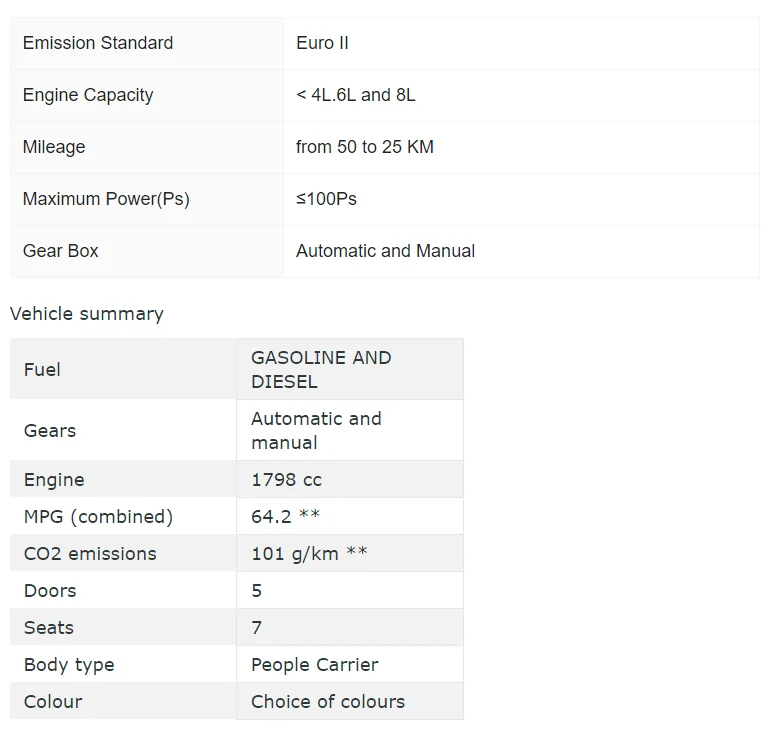Click the CO2 emissions label

click(x=90, y=554)
